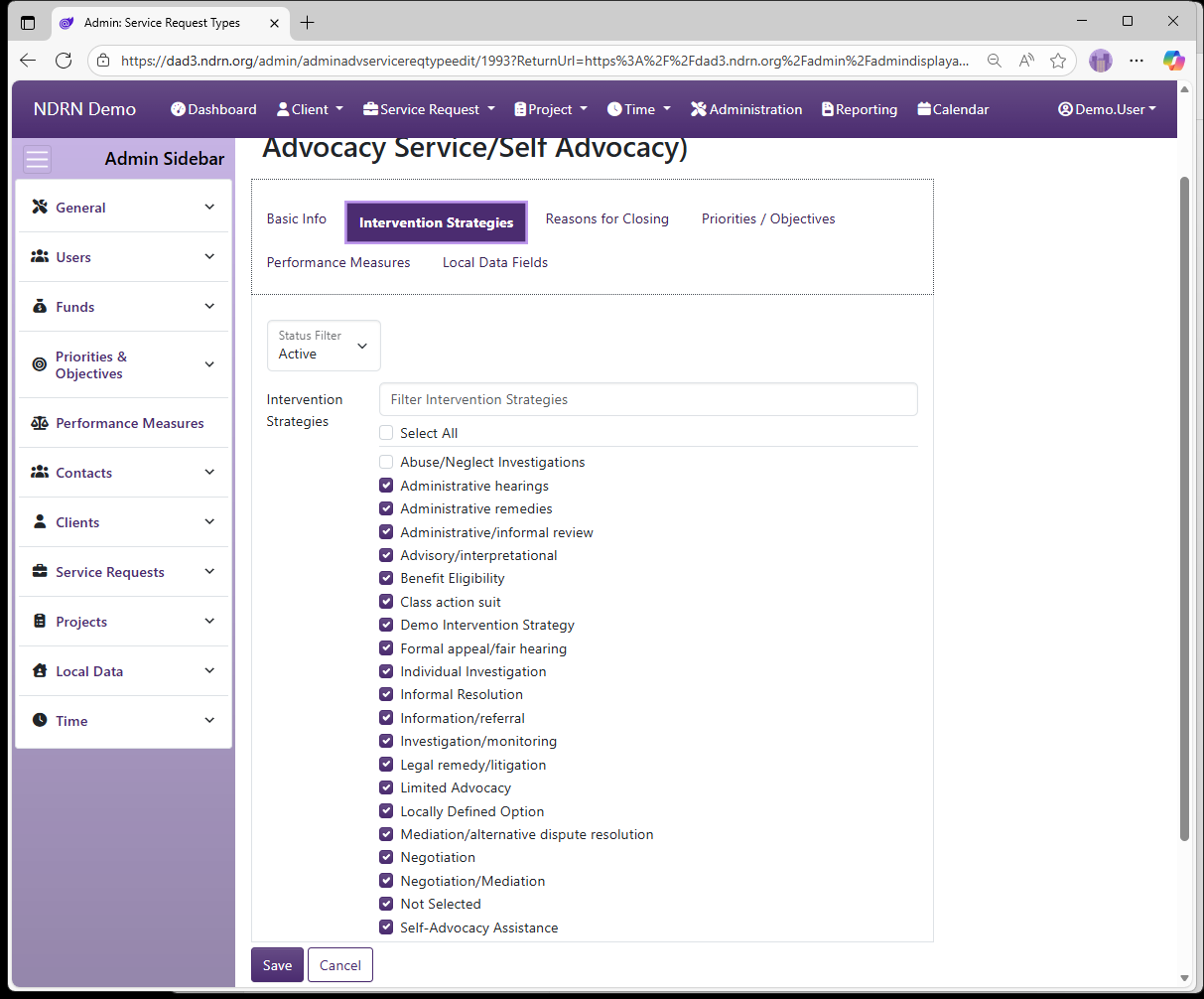Open the browser settings ellipsis menu
Viewport: 1204px width, 999px height.
[x=1137, y=61]
